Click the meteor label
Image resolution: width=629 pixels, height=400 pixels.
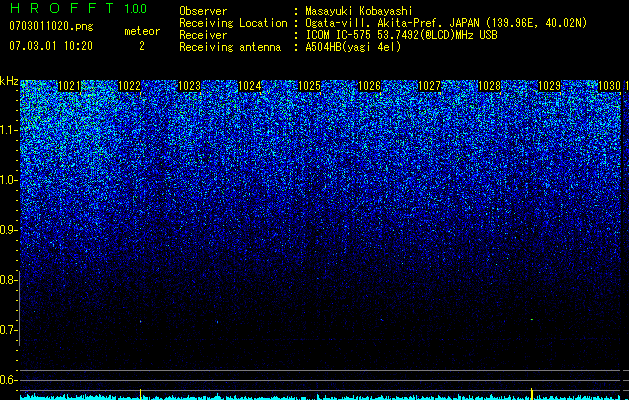pos(142,31)
